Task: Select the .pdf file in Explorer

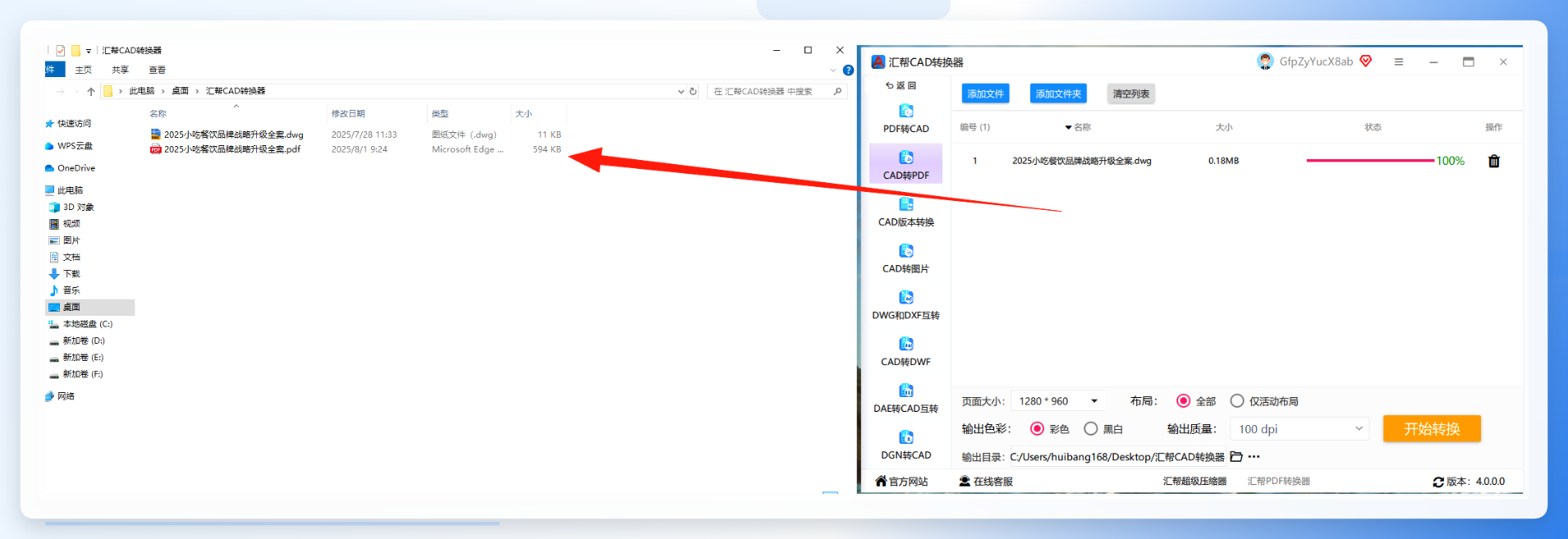Action: (226, 149)
